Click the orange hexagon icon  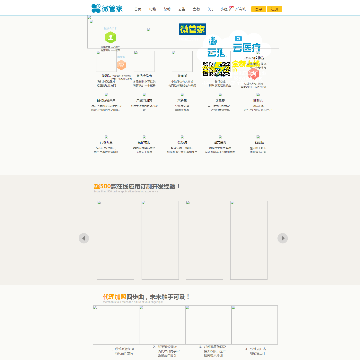click(x=121, y=65)
